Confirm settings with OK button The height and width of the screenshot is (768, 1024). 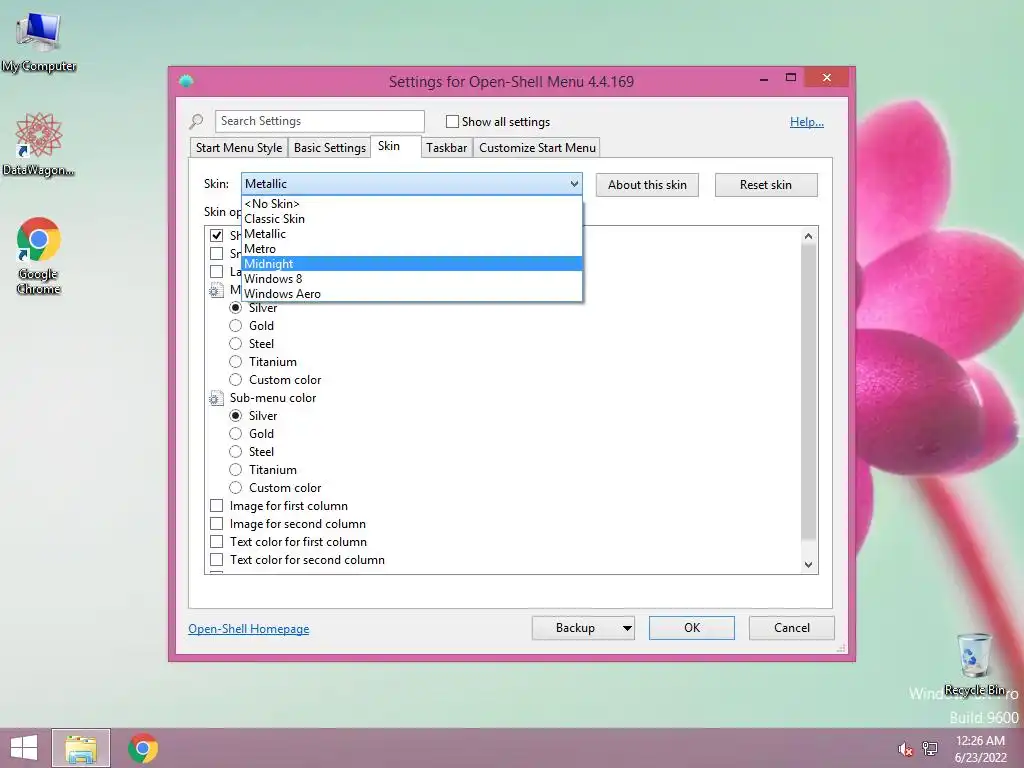(x=692, y=628)
